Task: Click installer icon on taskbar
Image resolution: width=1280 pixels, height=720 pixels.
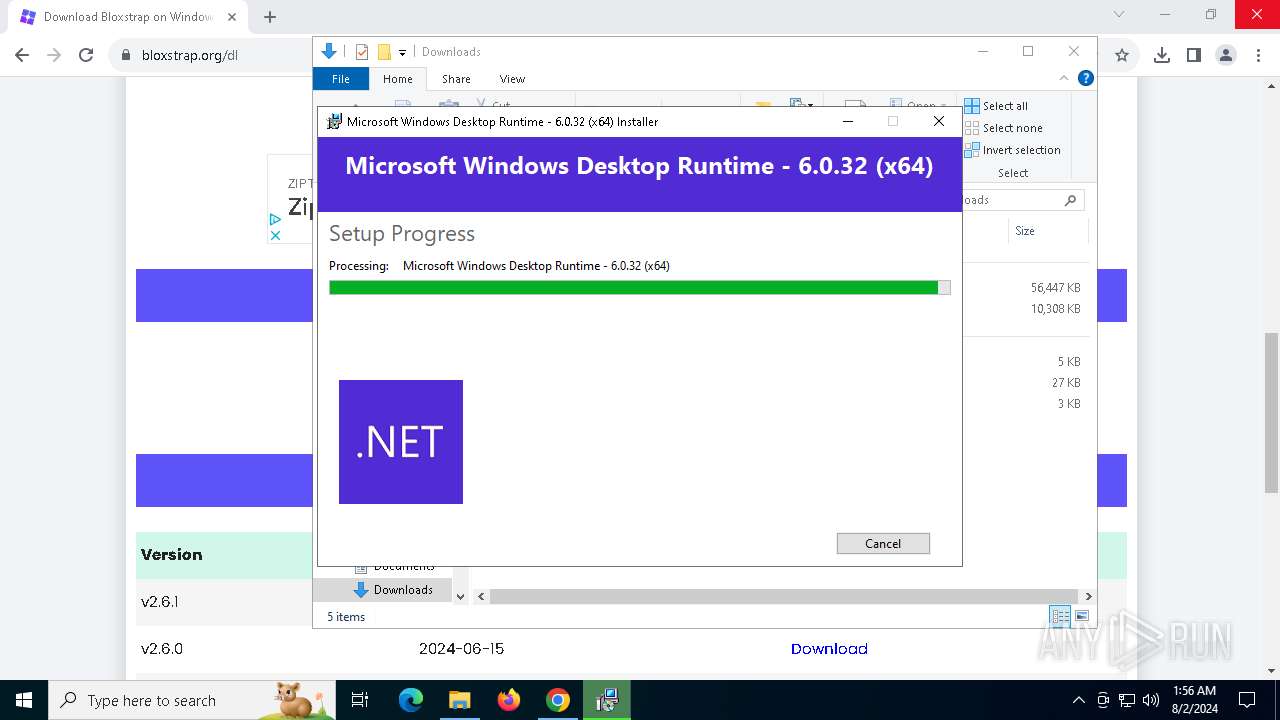Action: coord(606,700)
